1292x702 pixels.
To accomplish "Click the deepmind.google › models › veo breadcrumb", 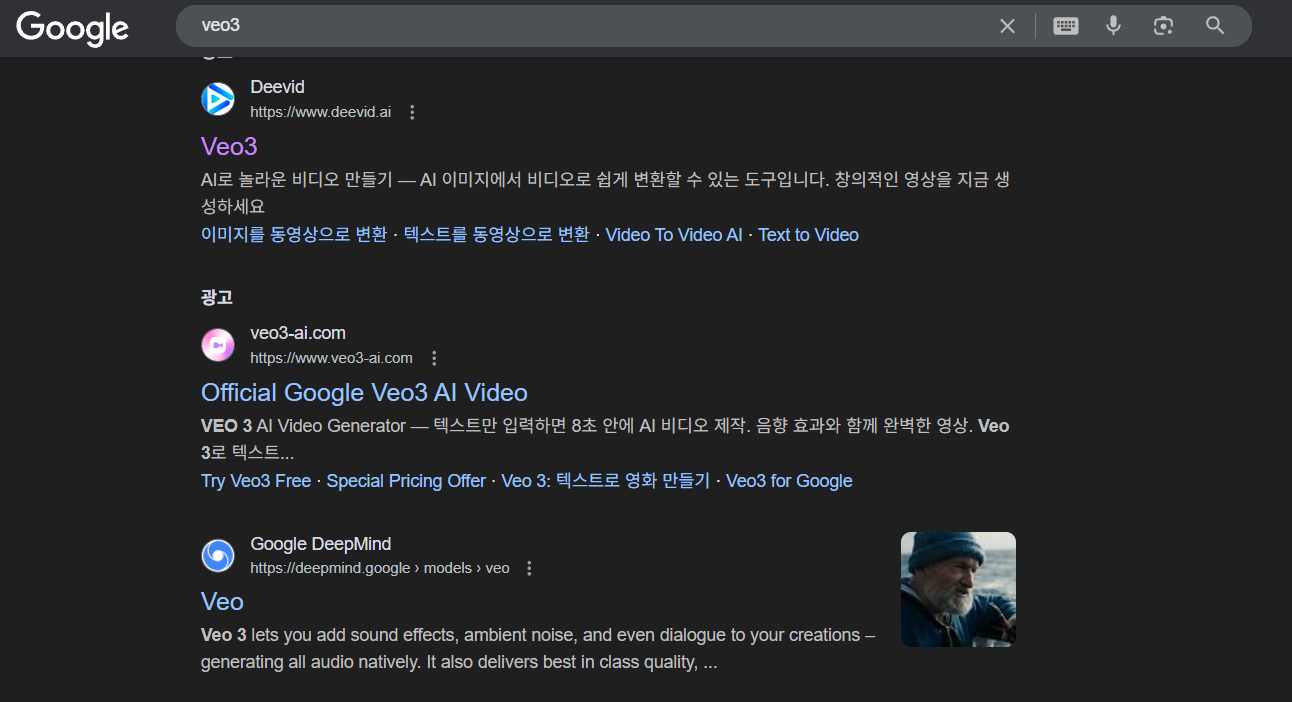I will click(380, 568).
